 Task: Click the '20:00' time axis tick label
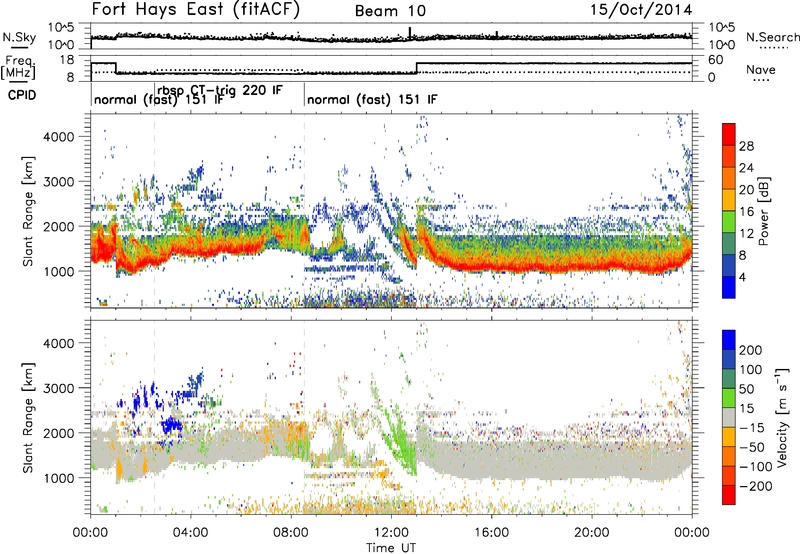592,533
